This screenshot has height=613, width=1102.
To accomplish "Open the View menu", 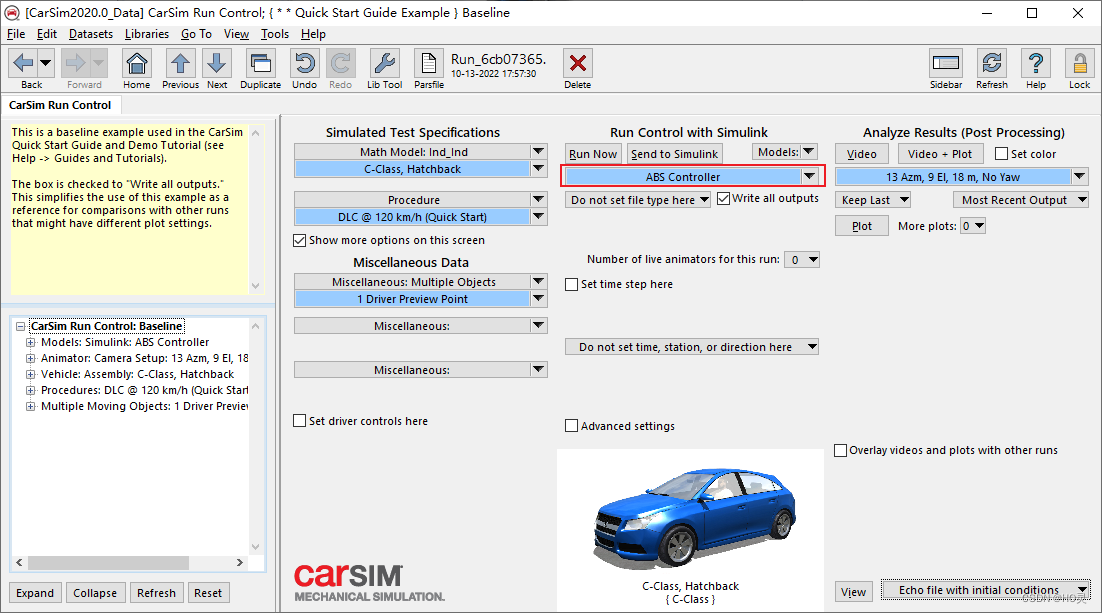I will point(236,34).
